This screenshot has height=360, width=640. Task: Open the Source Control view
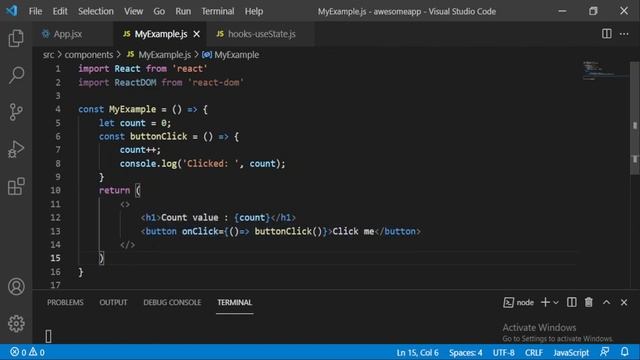pyautogui.click(x=16, y=112)
